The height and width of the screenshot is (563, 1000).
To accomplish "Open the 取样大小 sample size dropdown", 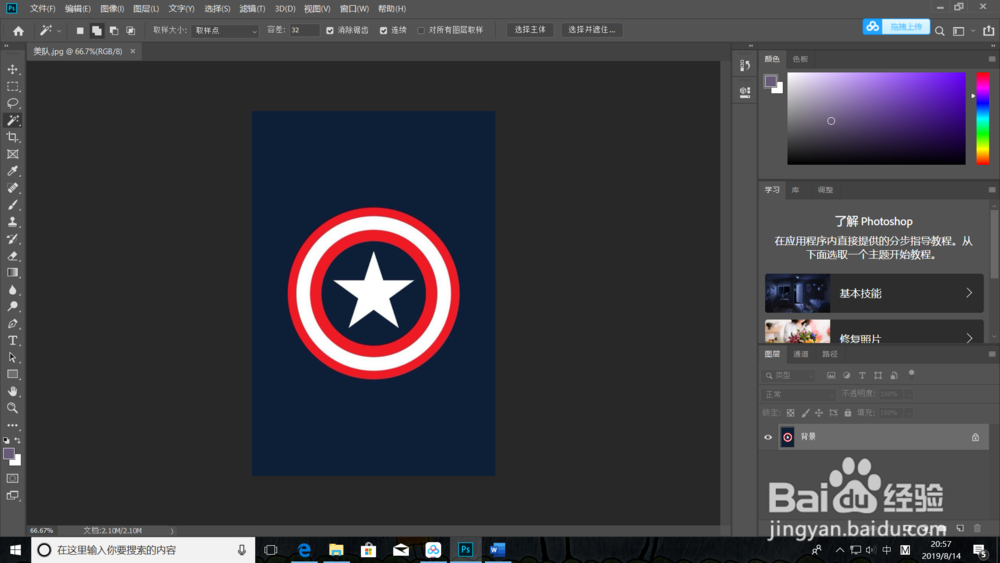I will (224, 31).
